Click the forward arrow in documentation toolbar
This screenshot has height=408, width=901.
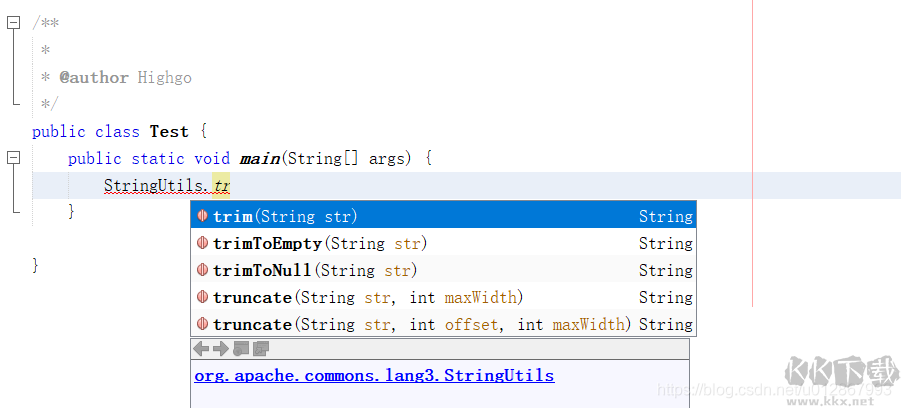(x=221, y=349)
